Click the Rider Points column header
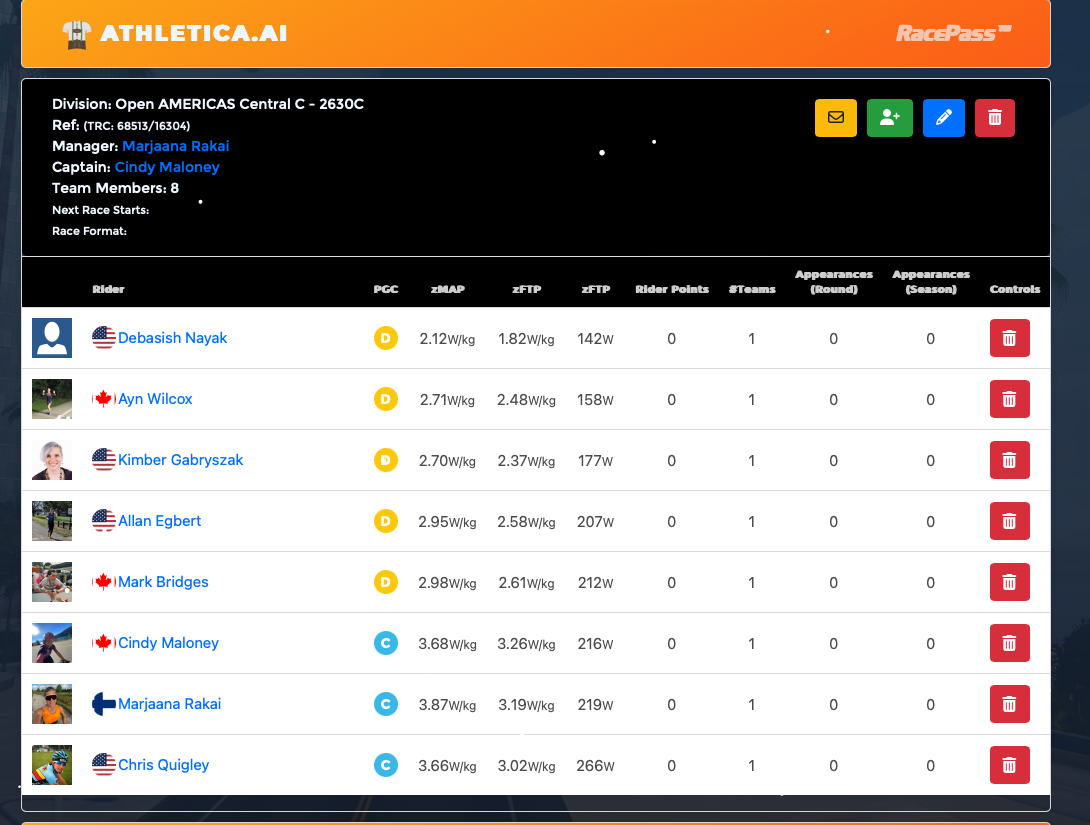The image size is (1090, 825). [672, 289]
